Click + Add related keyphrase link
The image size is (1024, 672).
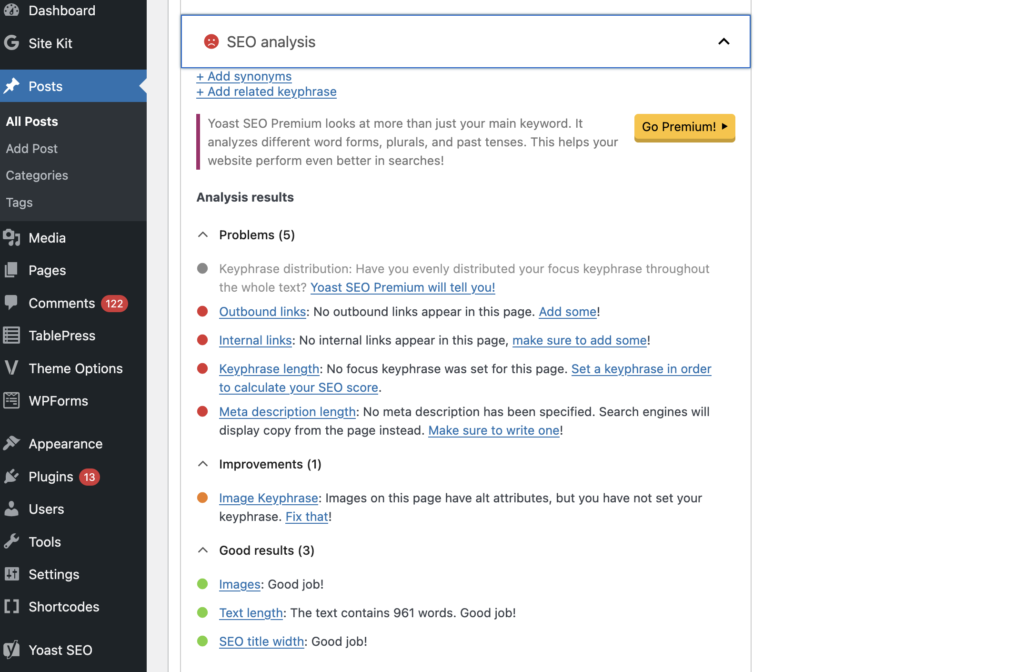[x=266, y=92]
